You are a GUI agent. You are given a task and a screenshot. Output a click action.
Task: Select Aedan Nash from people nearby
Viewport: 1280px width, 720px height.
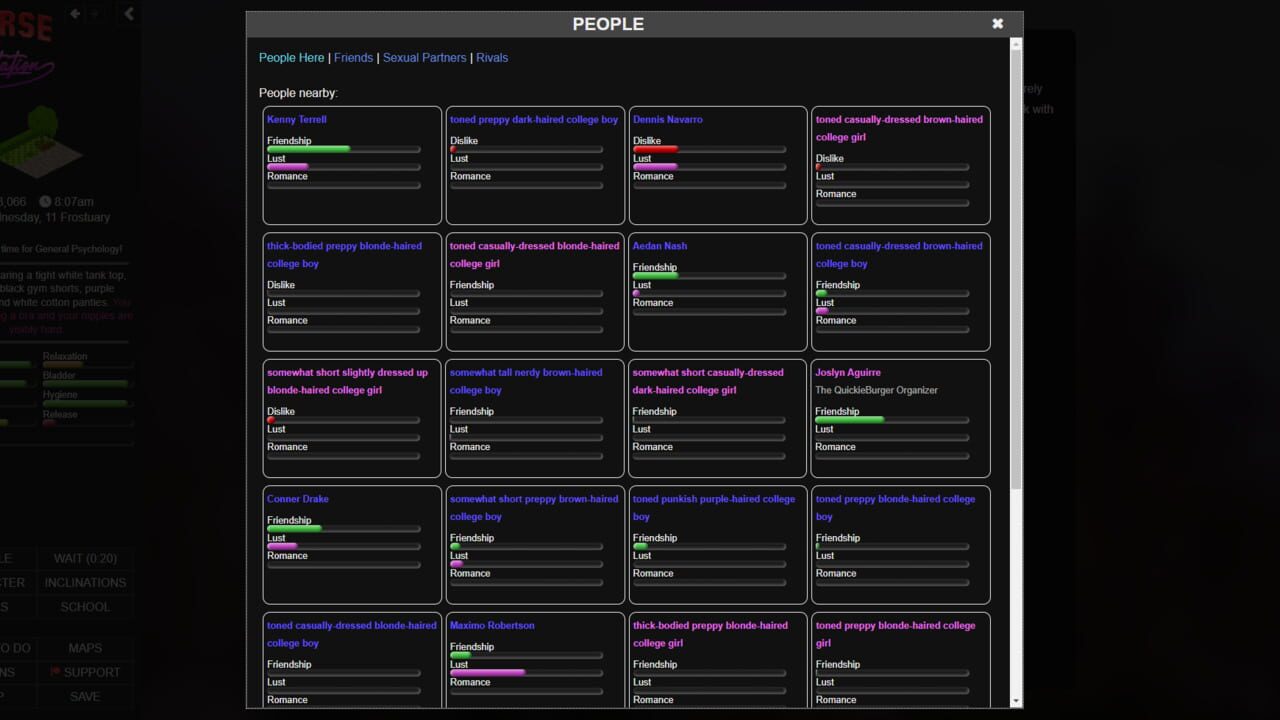pyautogui.click(x=660, y=246)
